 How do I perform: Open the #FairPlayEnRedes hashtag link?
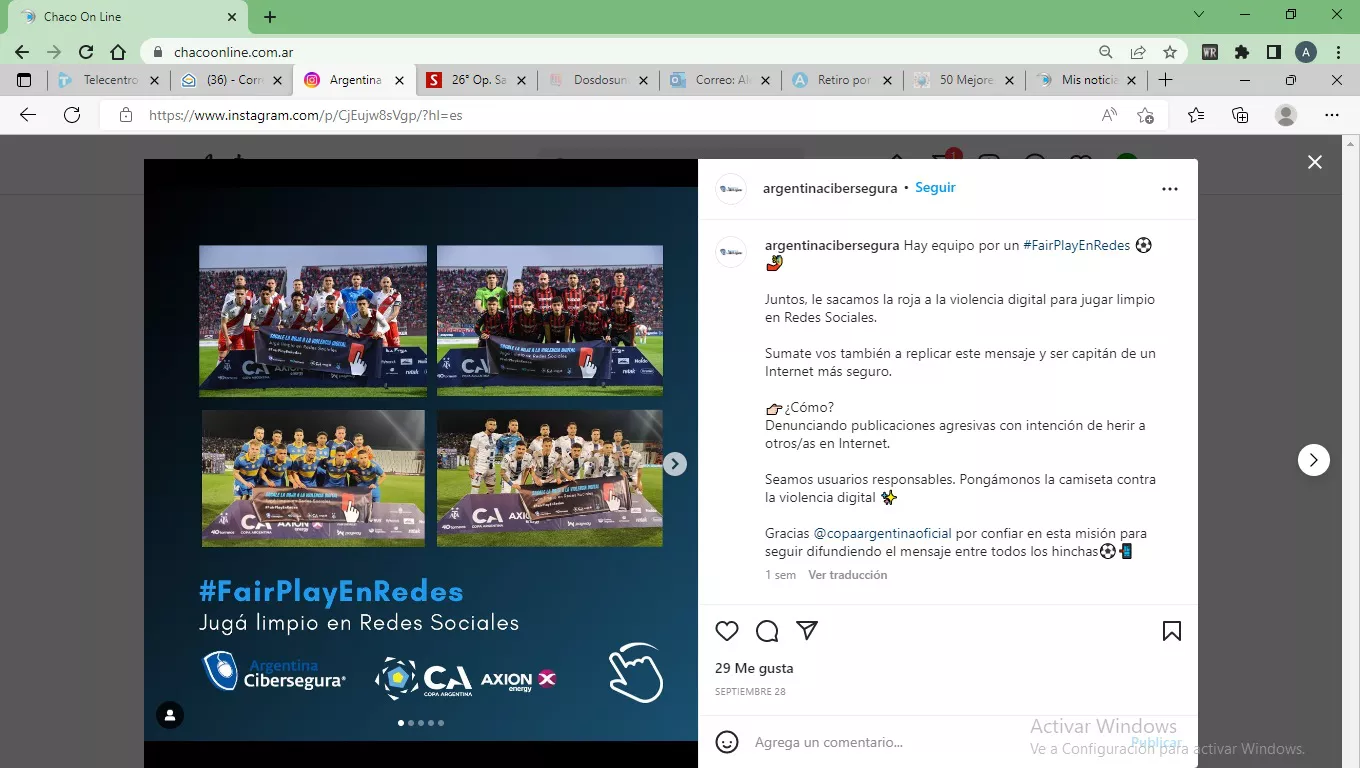pos(1076,245)
